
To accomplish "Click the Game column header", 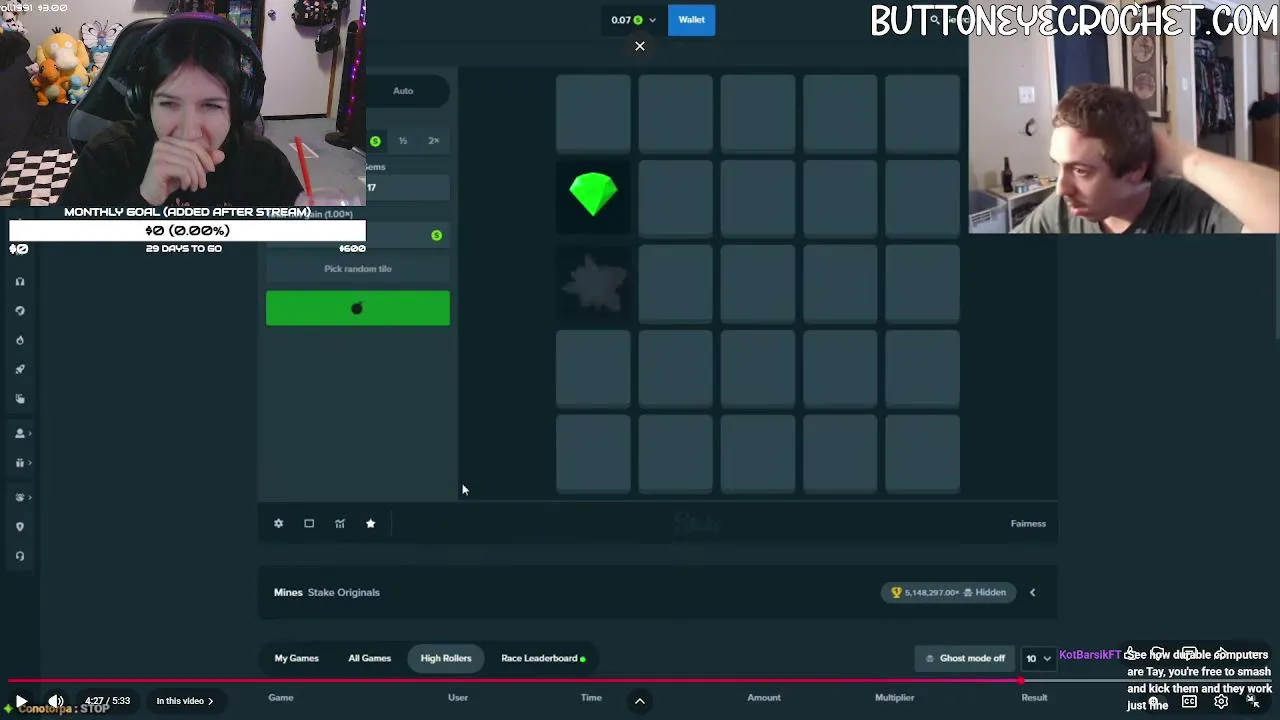I will pos(281,698).
